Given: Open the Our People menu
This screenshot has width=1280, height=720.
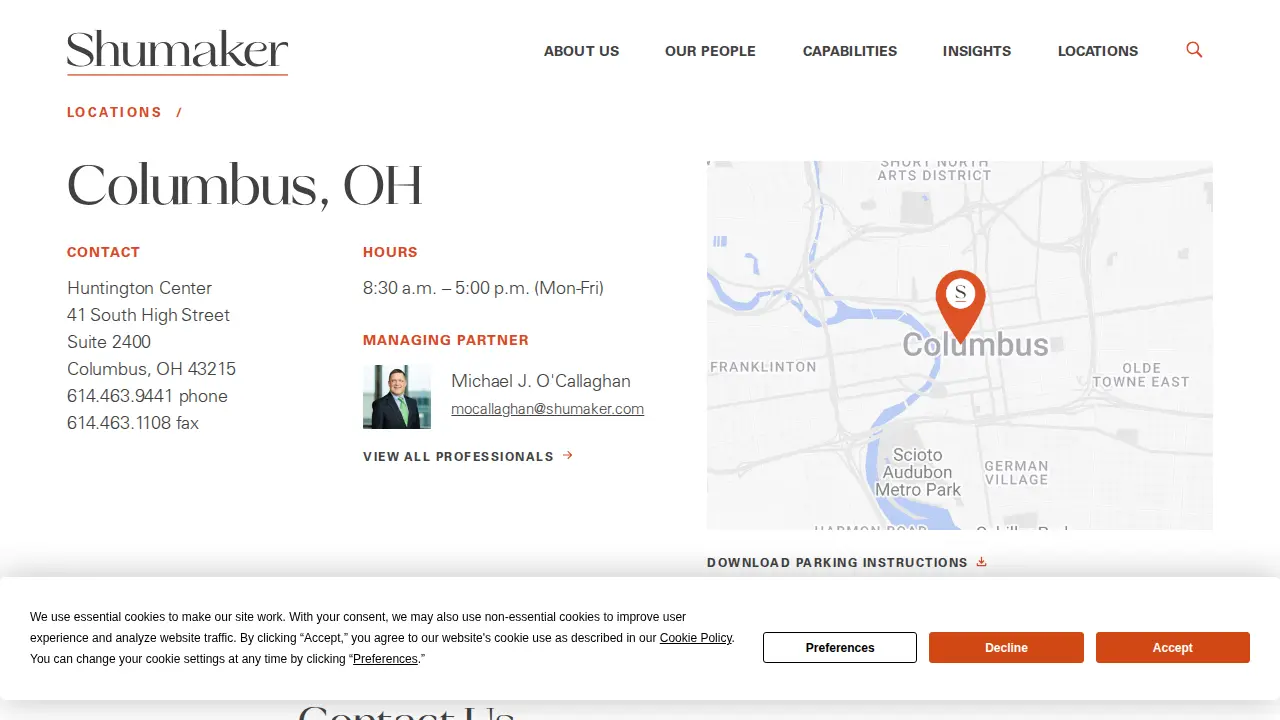Looking at the screenshot, I should pos(710,51).
